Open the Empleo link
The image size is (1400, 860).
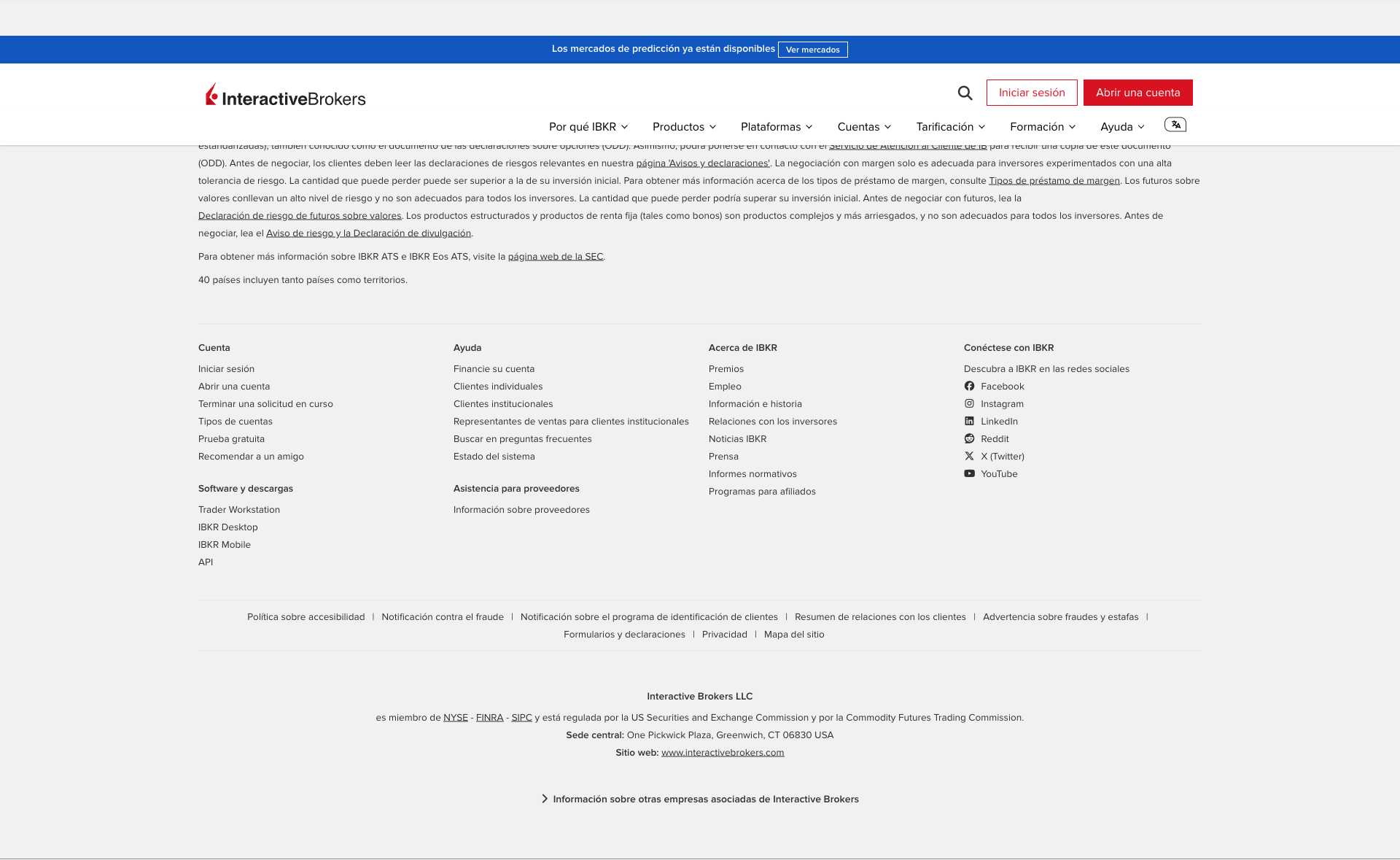click(725, 387)
